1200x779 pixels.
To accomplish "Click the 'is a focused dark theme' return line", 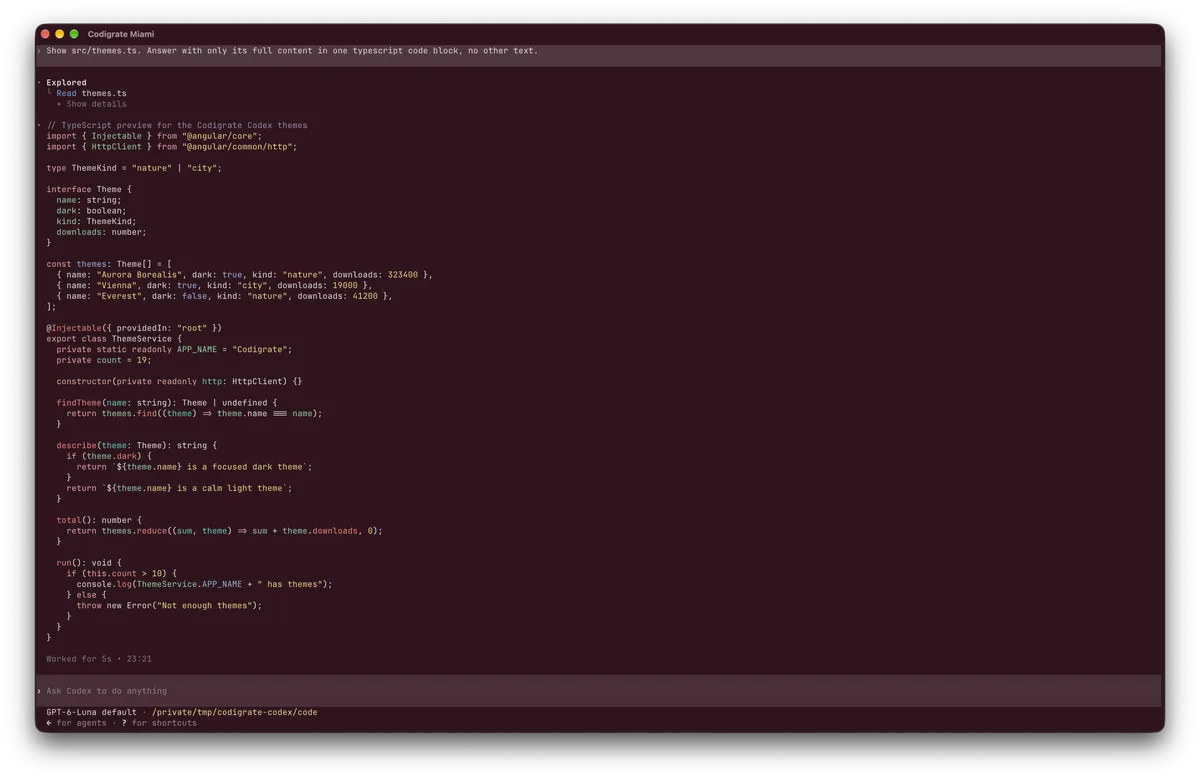I will [194, 467].
